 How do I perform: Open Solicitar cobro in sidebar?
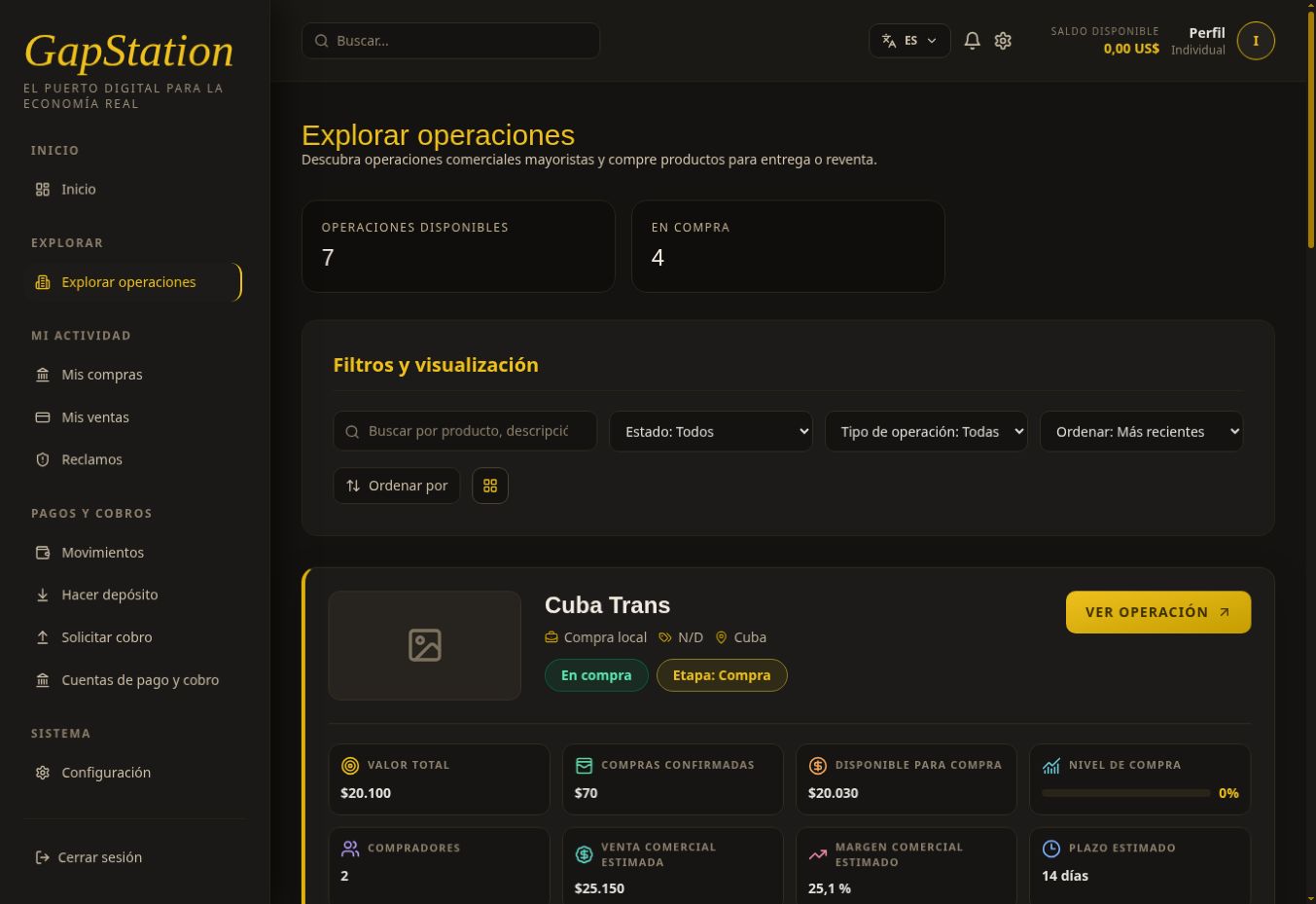click(134, 637)
